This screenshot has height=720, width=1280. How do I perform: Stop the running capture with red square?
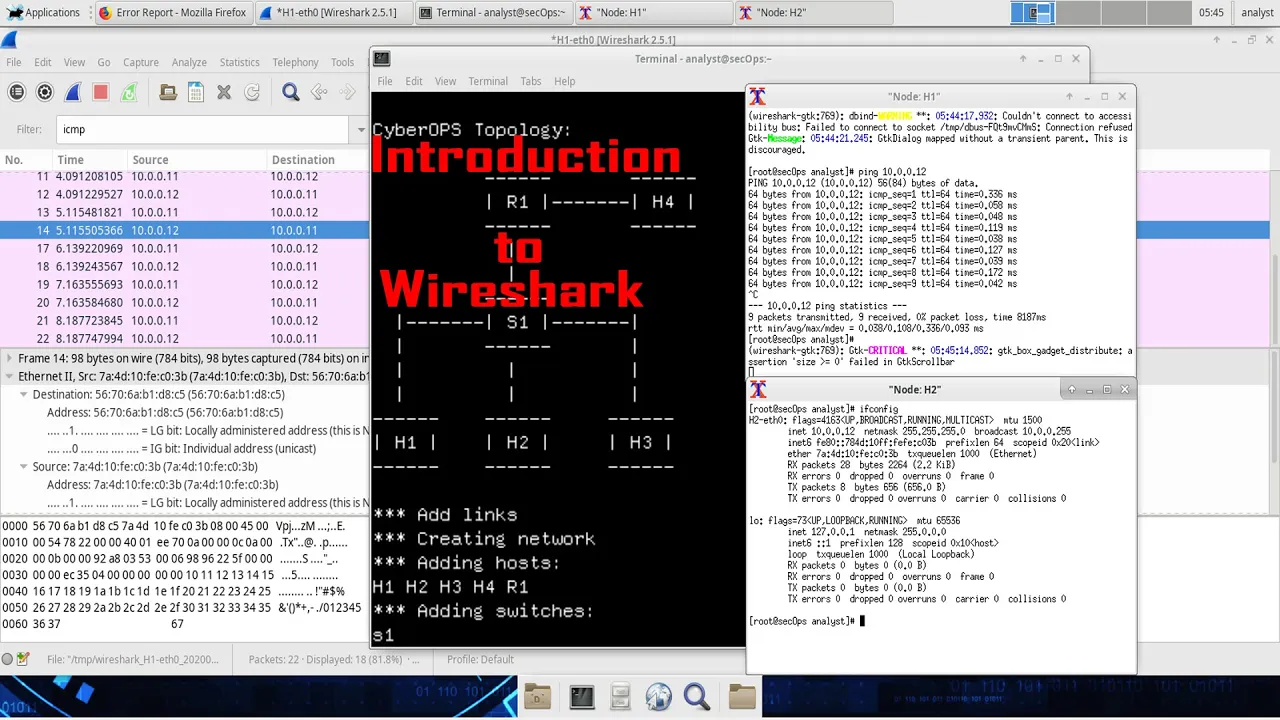pyautogui.click(x=101, y=92)
